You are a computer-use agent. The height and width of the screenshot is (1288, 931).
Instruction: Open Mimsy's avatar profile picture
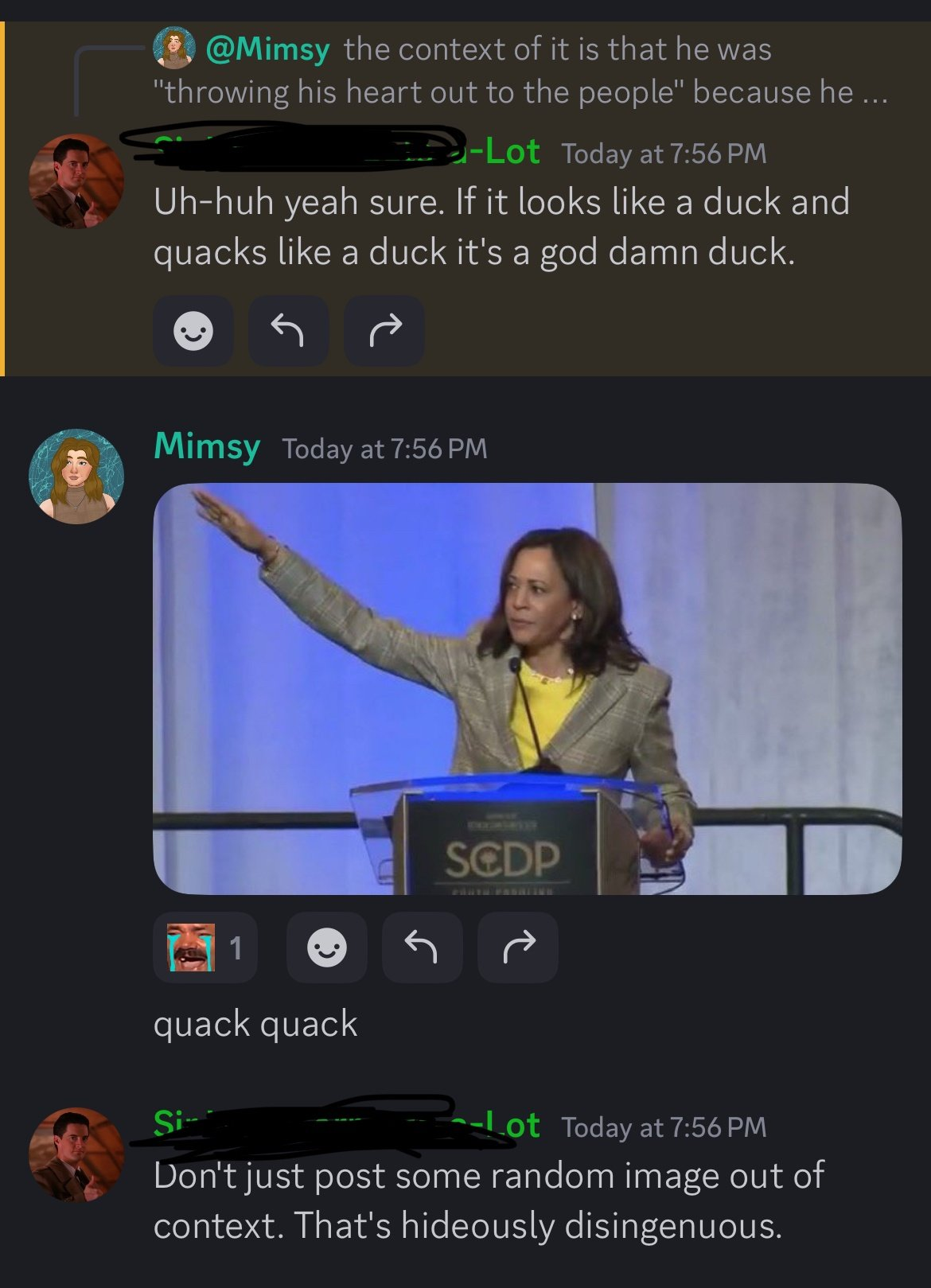76,477
